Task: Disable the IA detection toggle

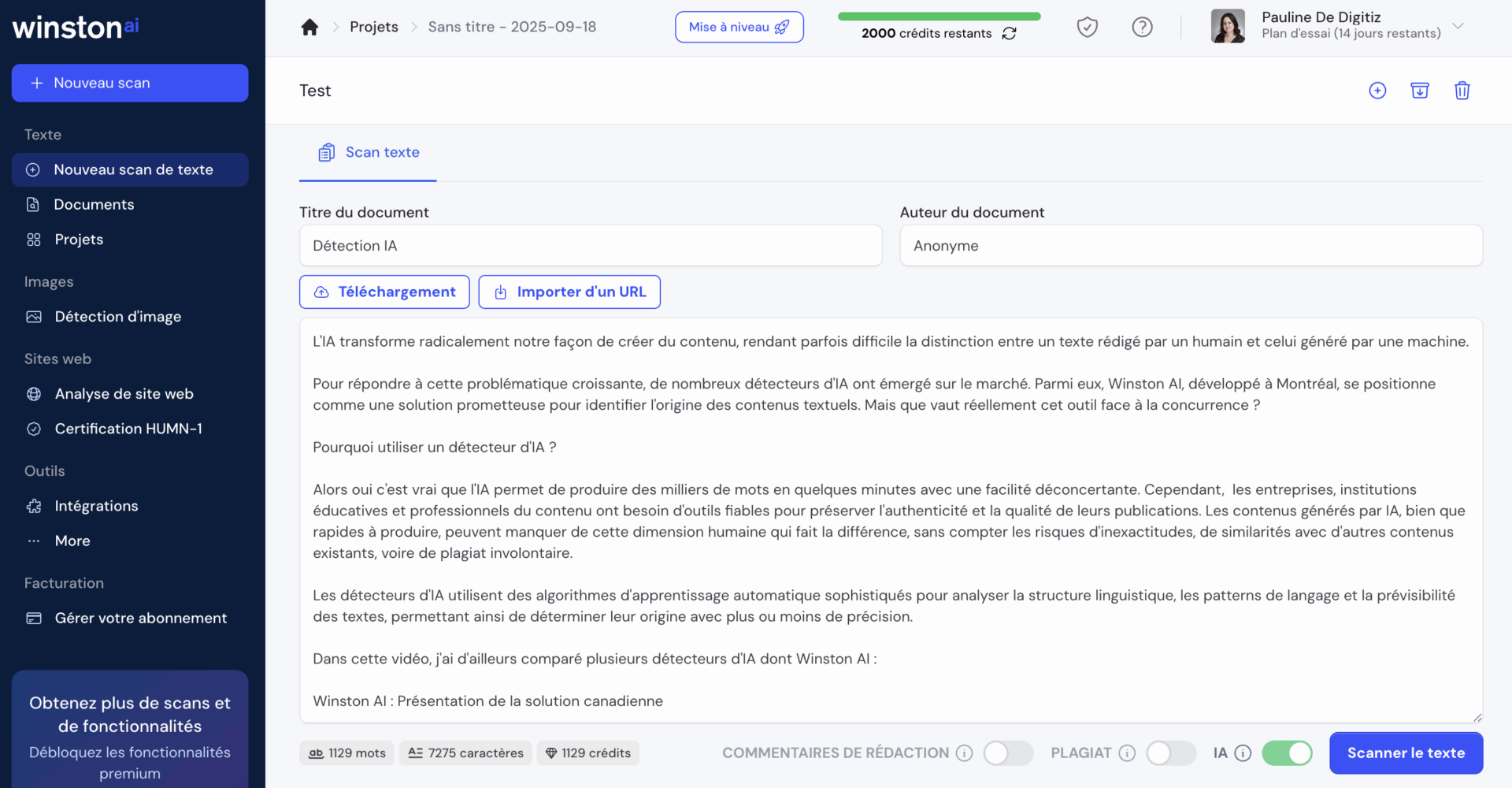Action: 1288,753
